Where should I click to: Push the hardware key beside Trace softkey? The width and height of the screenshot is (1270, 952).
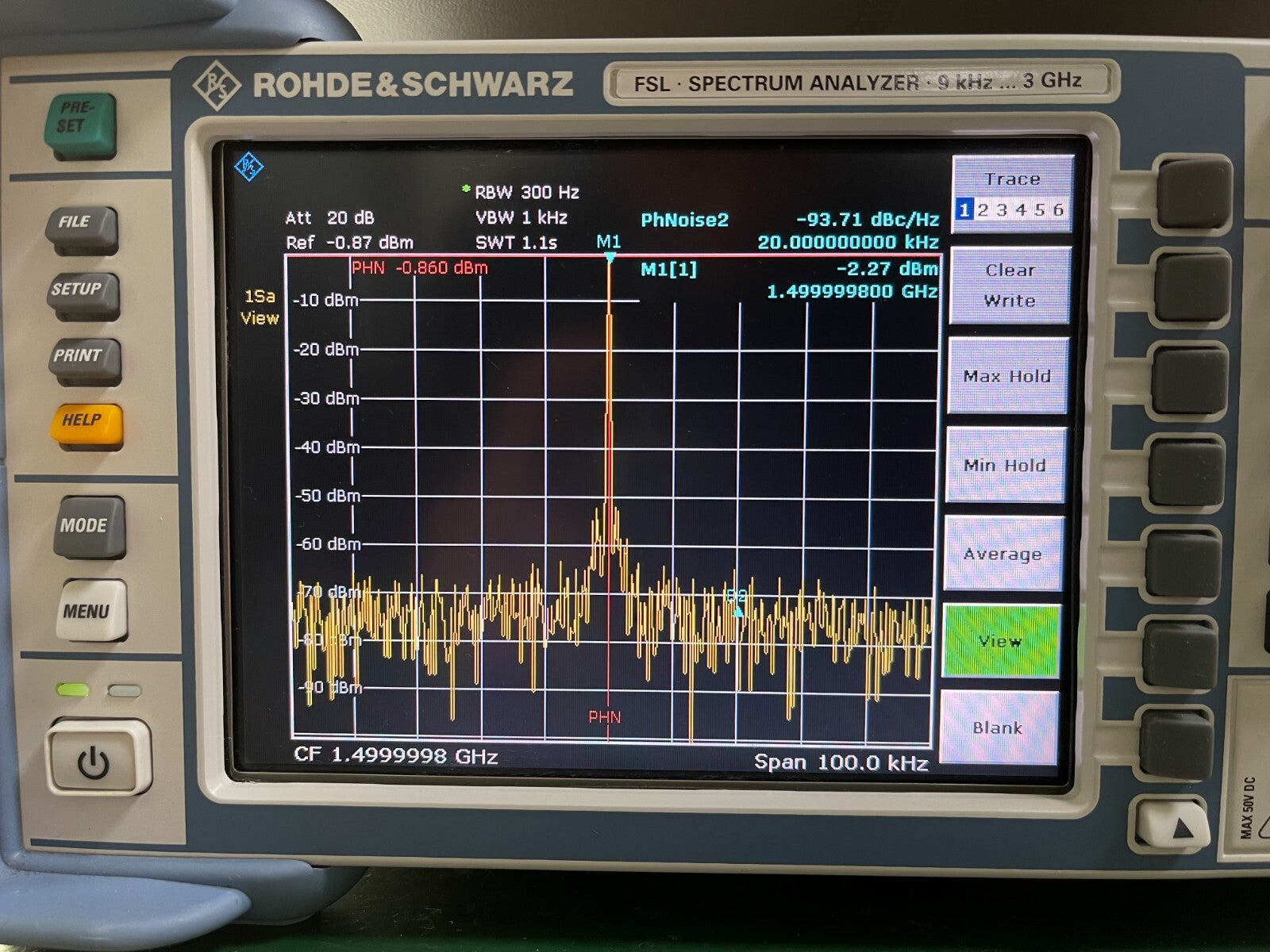tap(1195, 194)
